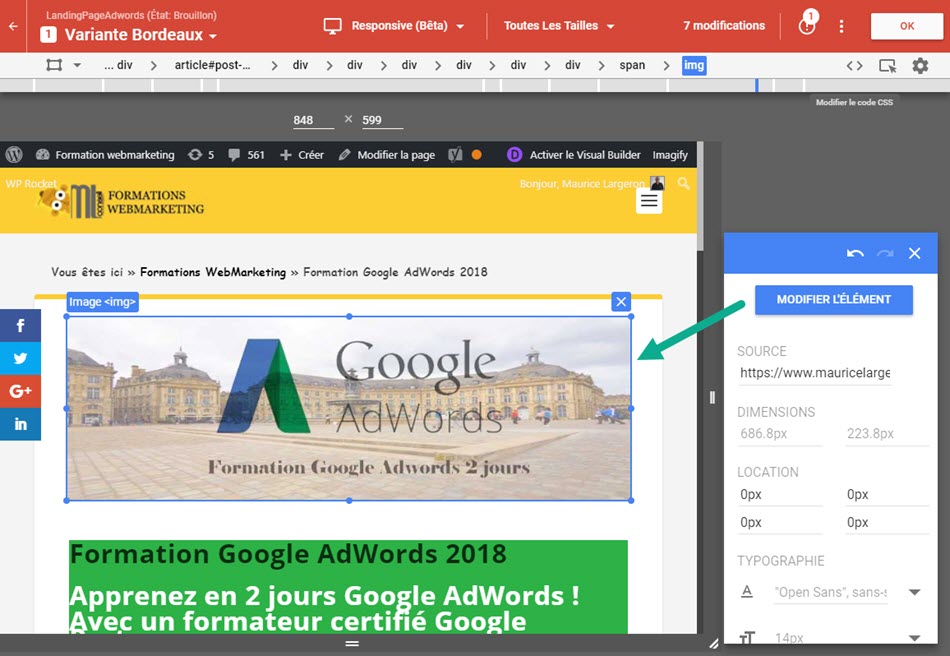Open the editor settings gear
Image resolution: width=950 pixels, height=656 pixels.
tap(920, 65)
